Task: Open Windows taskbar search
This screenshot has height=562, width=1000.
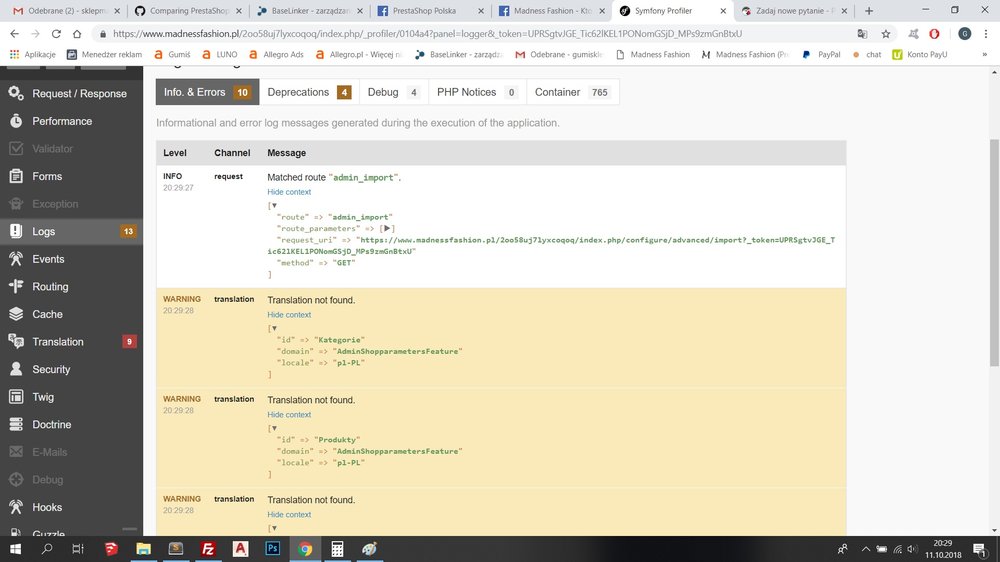Action: [47, 549]
